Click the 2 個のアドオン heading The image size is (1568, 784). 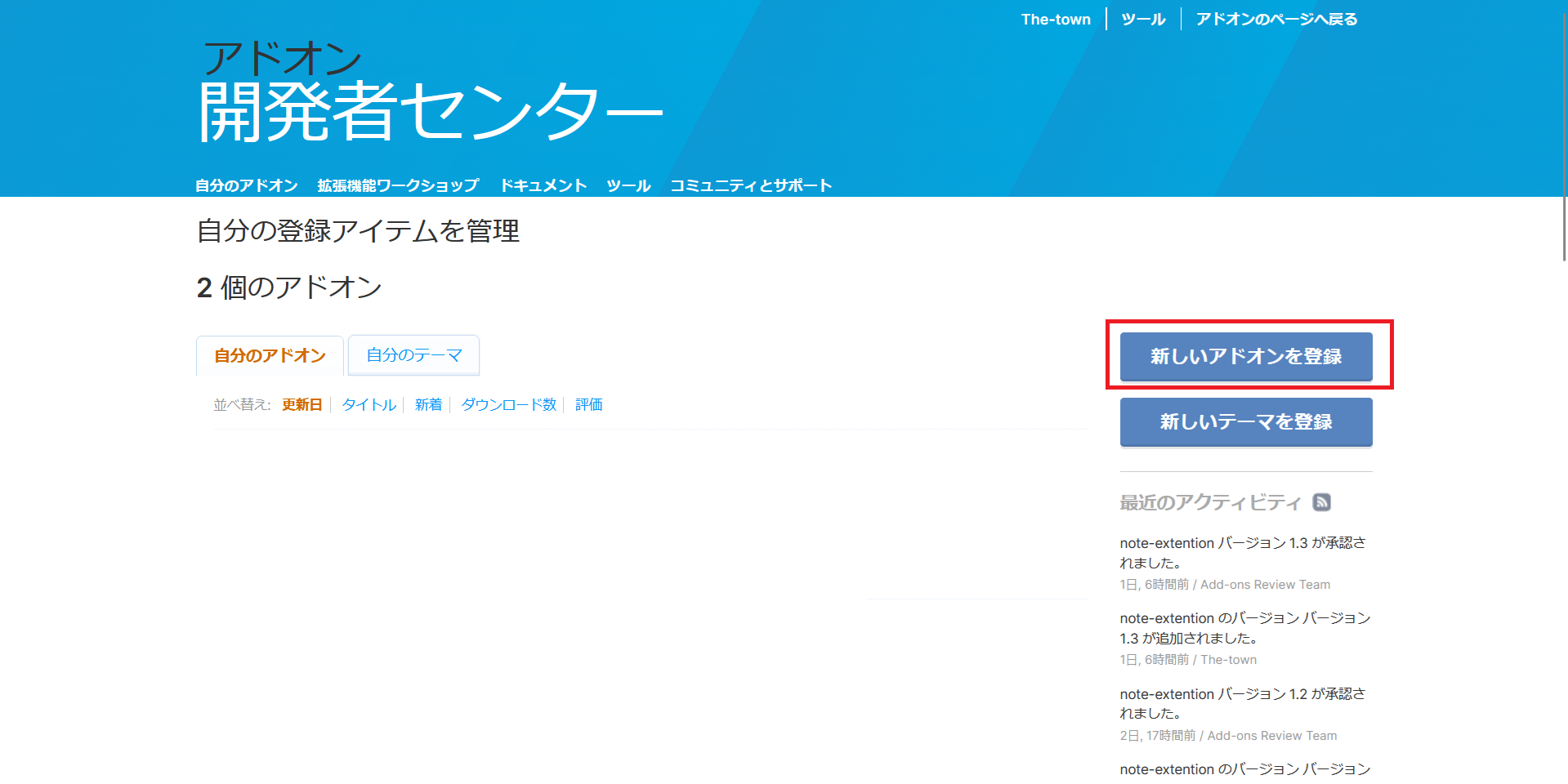pyautogui.click(x=289, y=287)
